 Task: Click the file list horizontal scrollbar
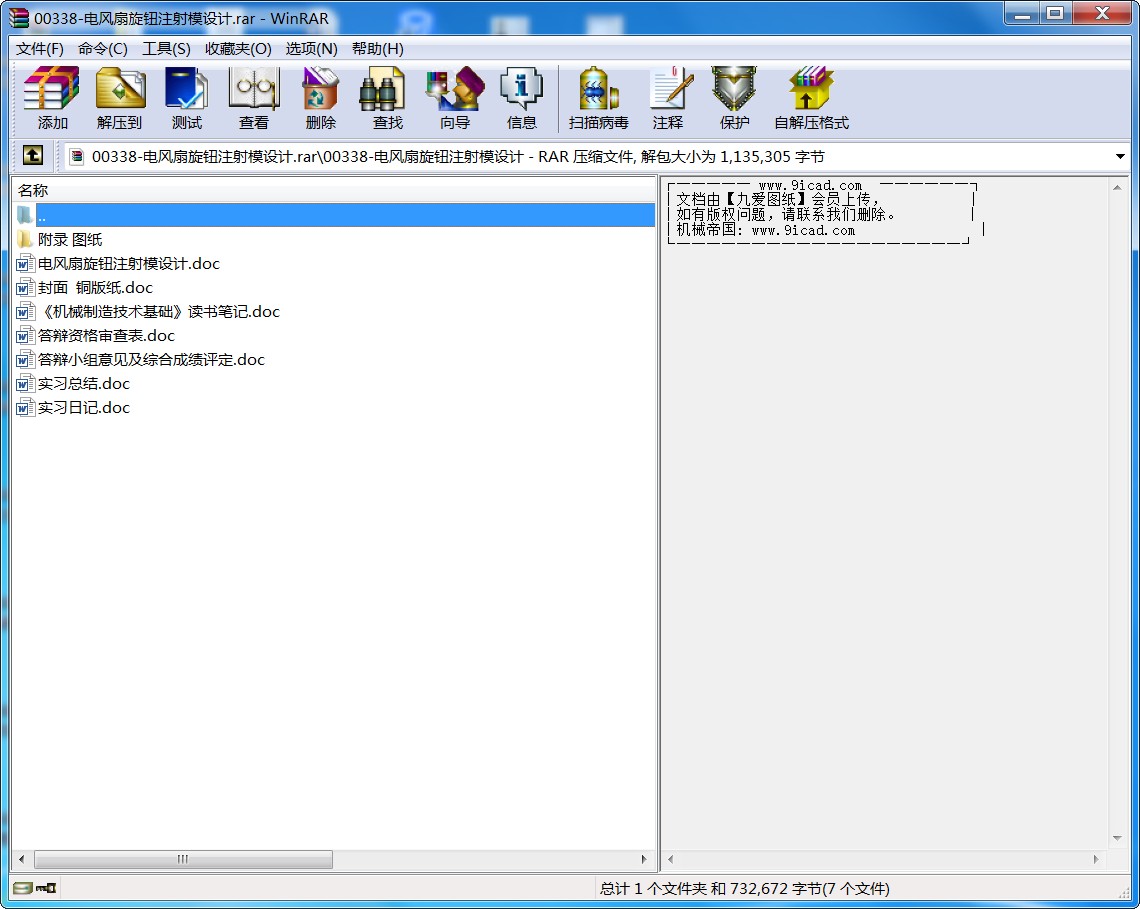click(x=183, y=859)
